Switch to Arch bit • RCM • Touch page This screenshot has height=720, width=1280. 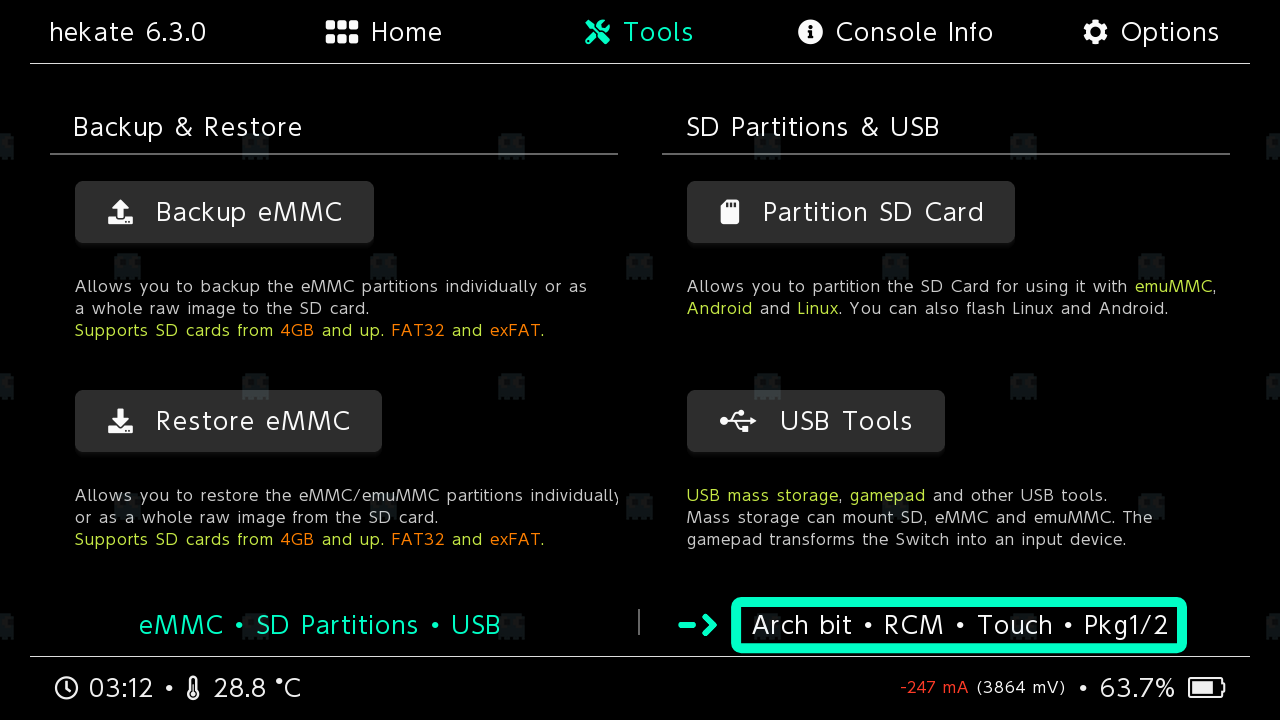point(959,625)
